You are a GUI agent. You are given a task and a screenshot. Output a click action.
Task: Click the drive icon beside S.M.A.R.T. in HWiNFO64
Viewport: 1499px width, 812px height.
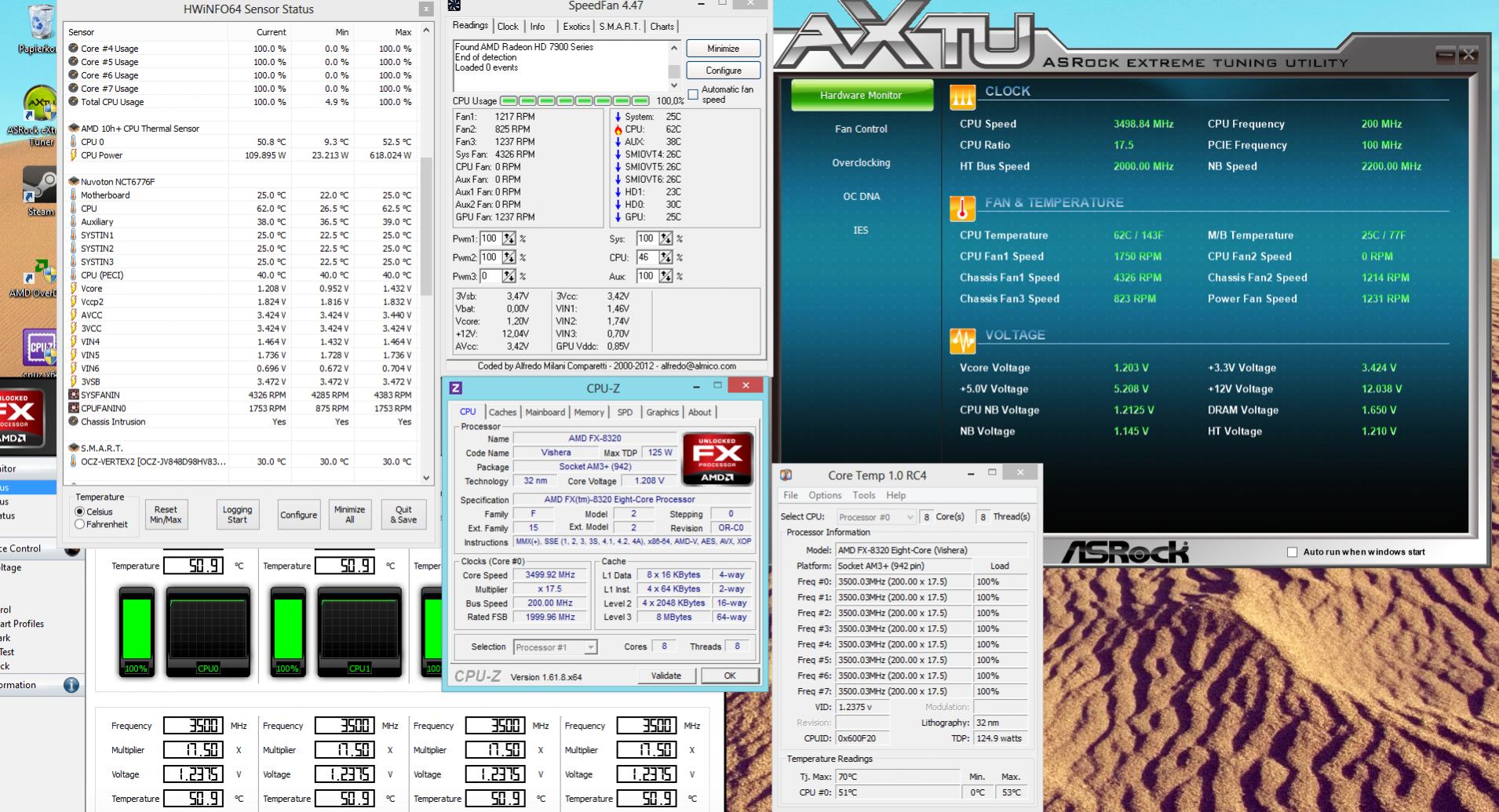74,448
